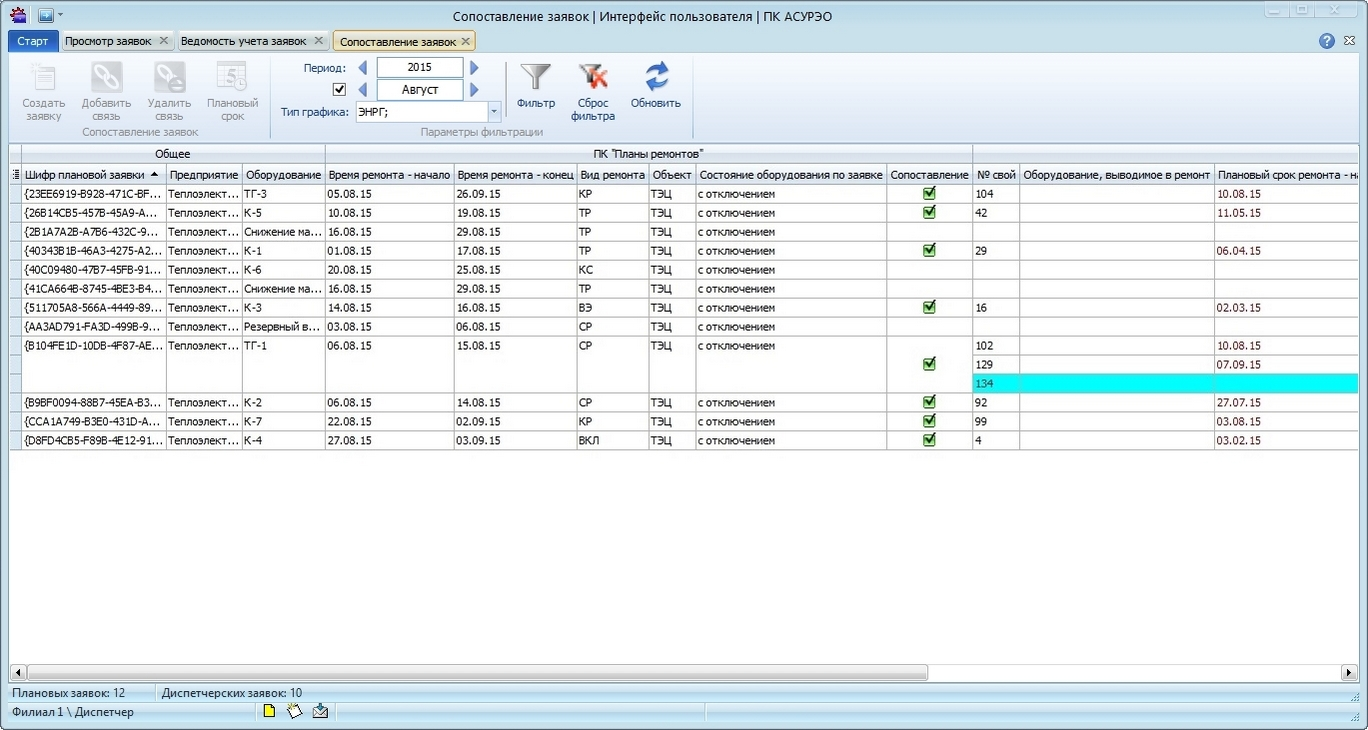This screenshot has height=730, width=1368.
Task: Sort by Шифр плановой заявки column header
Action: (x=86, y=175)
